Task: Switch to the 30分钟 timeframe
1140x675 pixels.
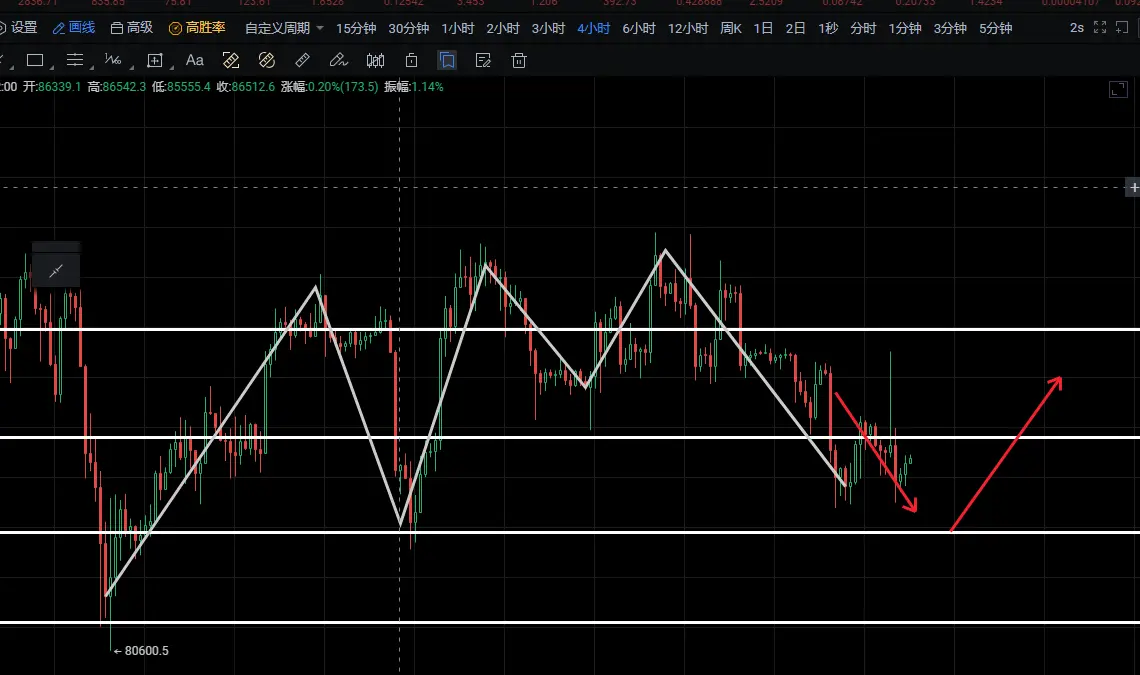Action: [x=409, y=28]
